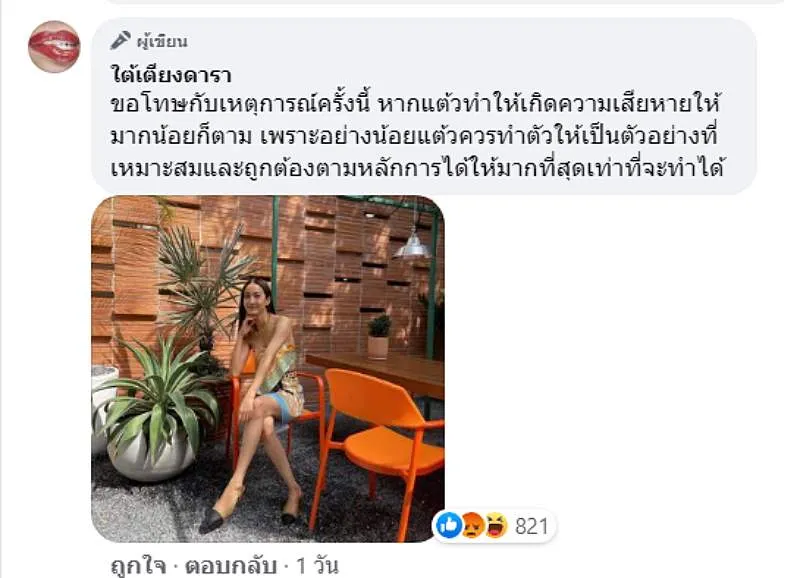Click the laughing Haha reaction icon
This screenshot has height=578, width=800.
495,525
